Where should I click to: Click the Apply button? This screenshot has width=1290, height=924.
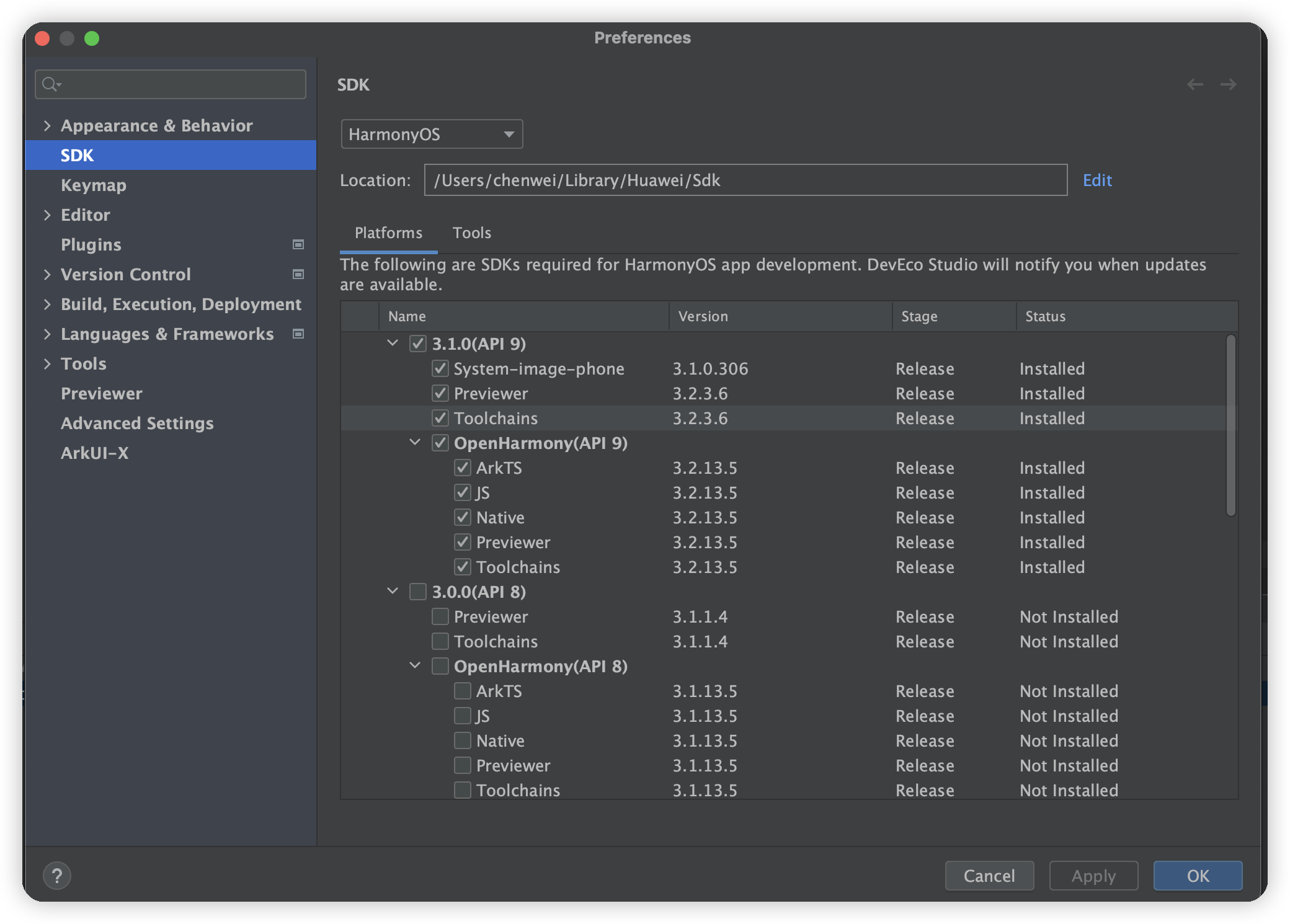(x=1093, y=876)
